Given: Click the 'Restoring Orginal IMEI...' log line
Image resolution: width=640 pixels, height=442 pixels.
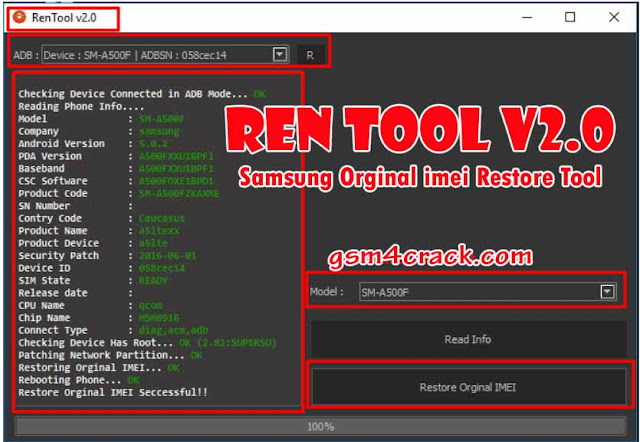Looking at the screenshot, I should (x=99, y=368).
